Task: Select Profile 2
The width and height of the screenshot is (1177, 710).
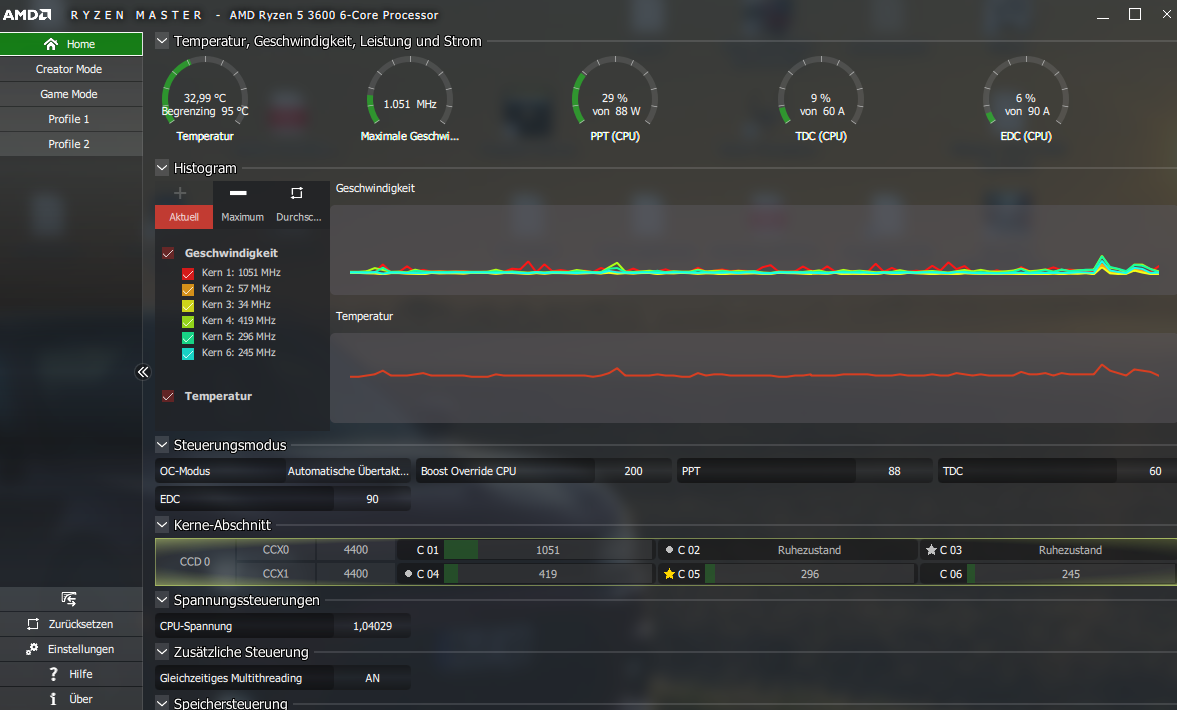Action: 71,144
